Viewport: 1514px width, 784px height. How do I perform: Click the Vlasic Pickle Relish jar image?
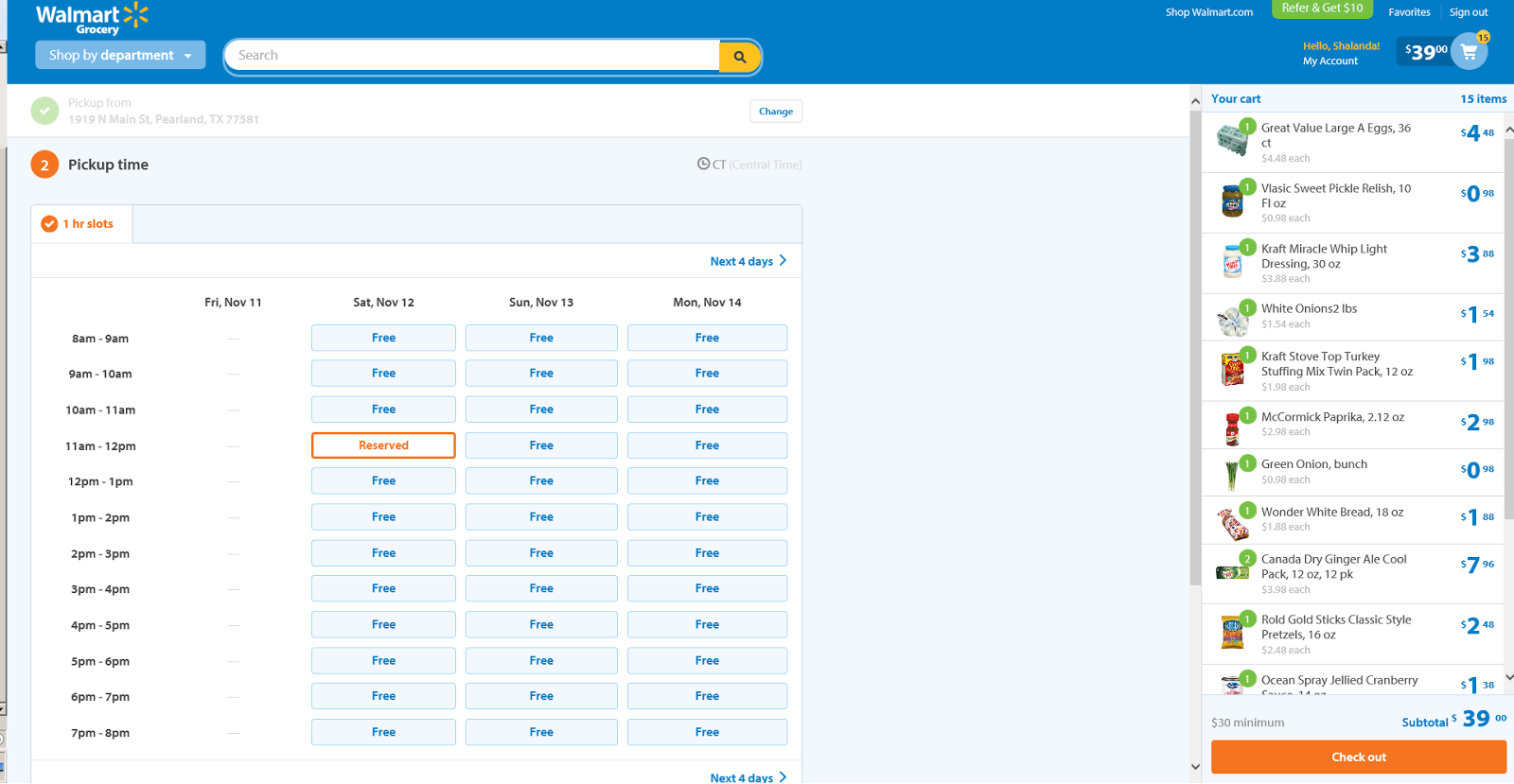pyautogui.click(x=1232, y=200)
